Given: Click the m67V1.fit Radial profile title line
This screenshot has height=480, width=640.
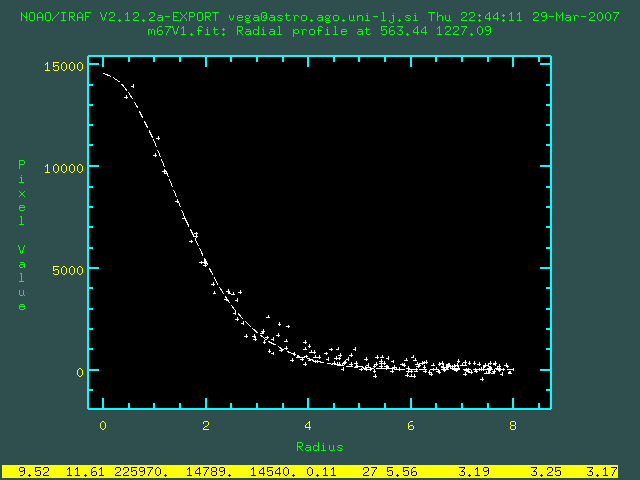Looking at the screenshot, I should coord(320,31).
